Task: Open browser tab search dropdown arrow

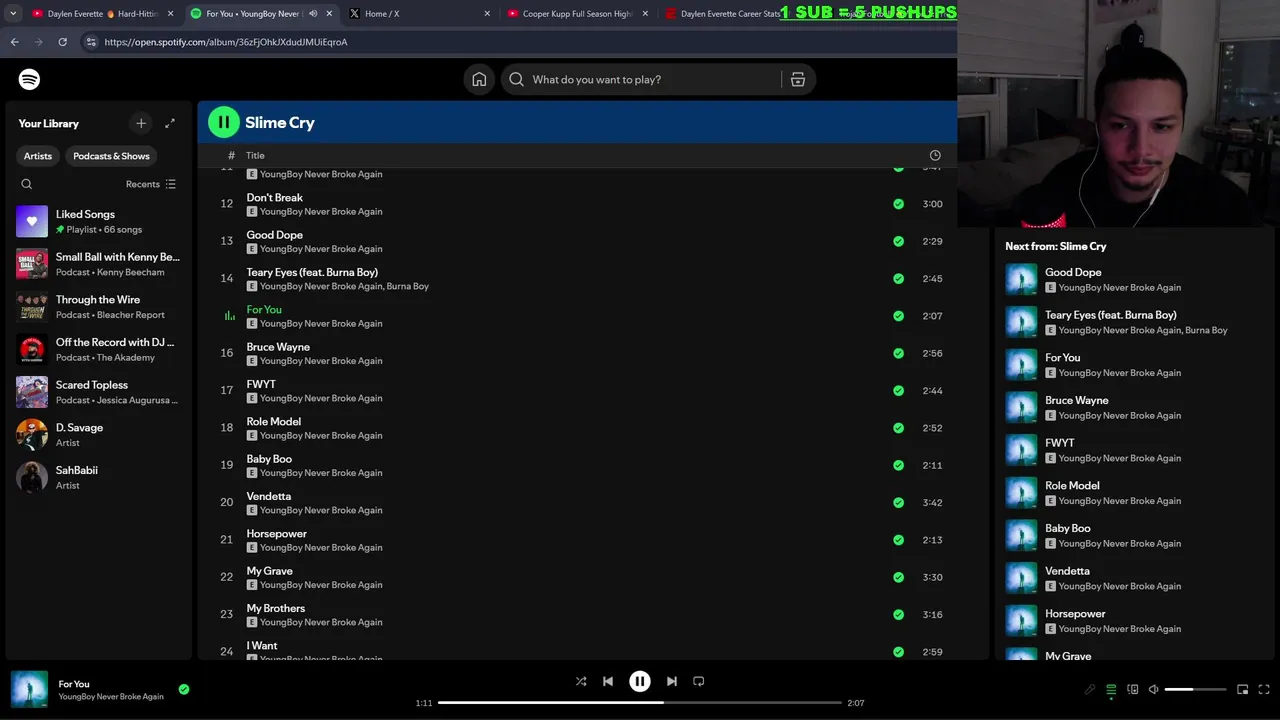Action: coord(13,14)
